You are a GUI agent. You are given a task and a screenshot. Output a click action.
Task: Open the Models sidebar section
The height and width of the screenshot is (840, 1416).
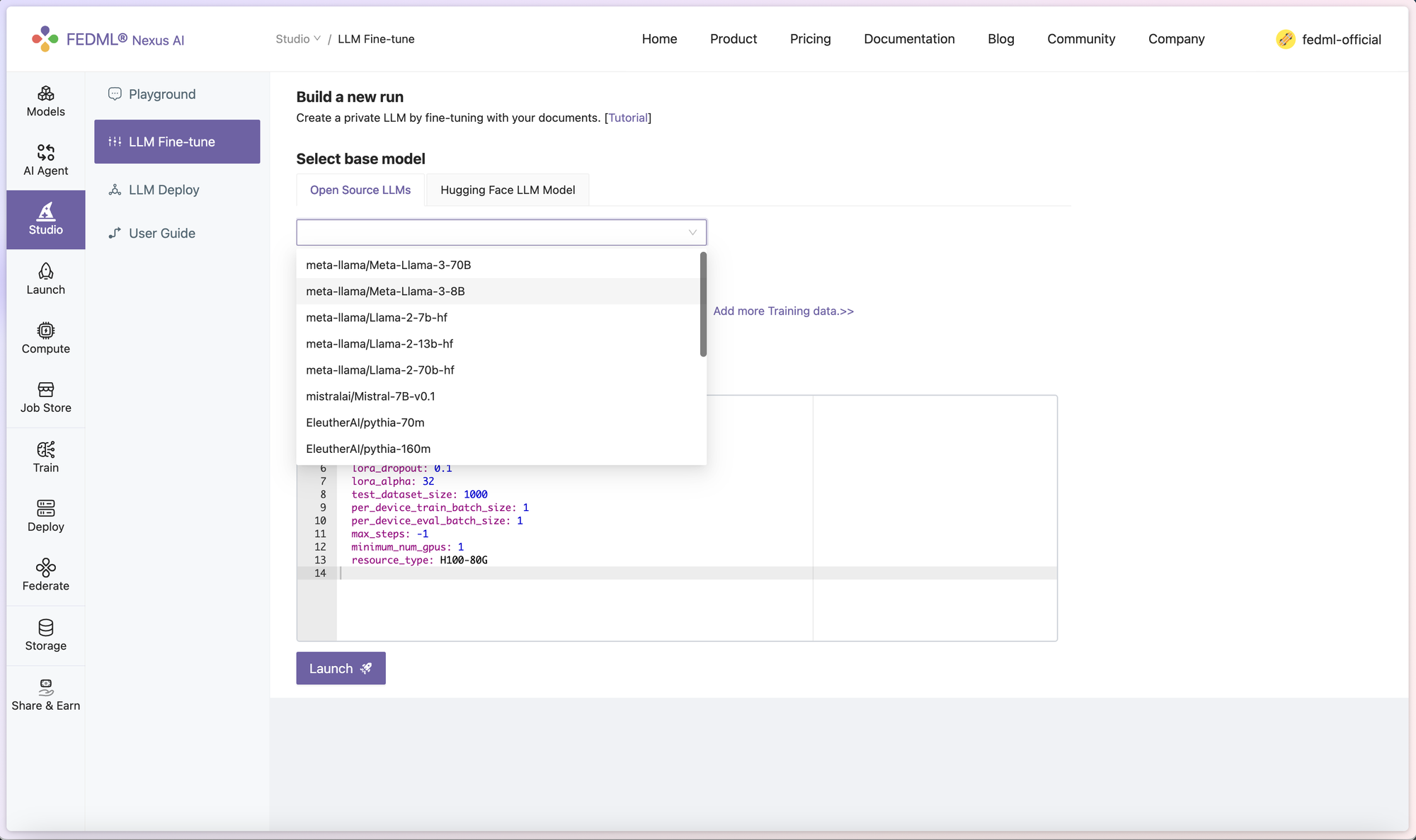(45, 101)
